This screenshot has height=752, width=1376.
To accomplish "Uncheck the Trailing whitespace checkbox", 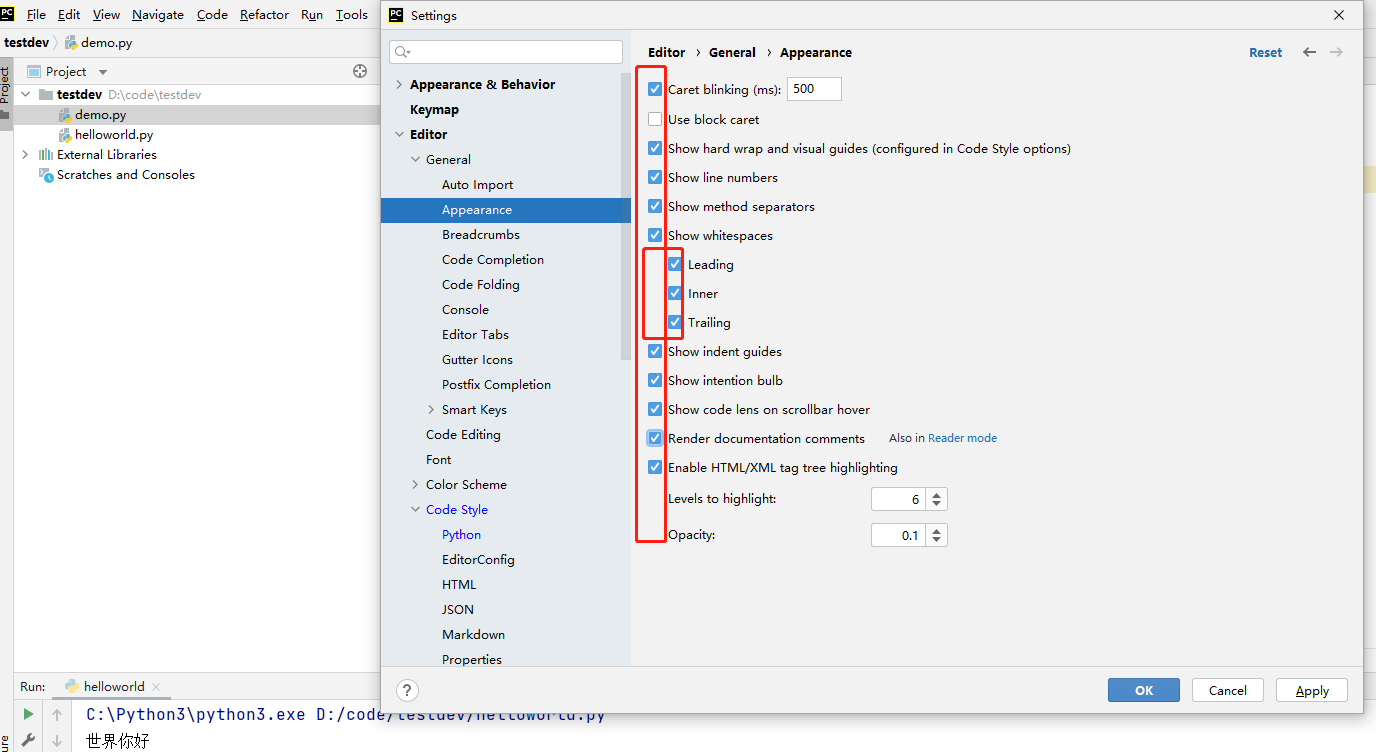I will 675,322.
